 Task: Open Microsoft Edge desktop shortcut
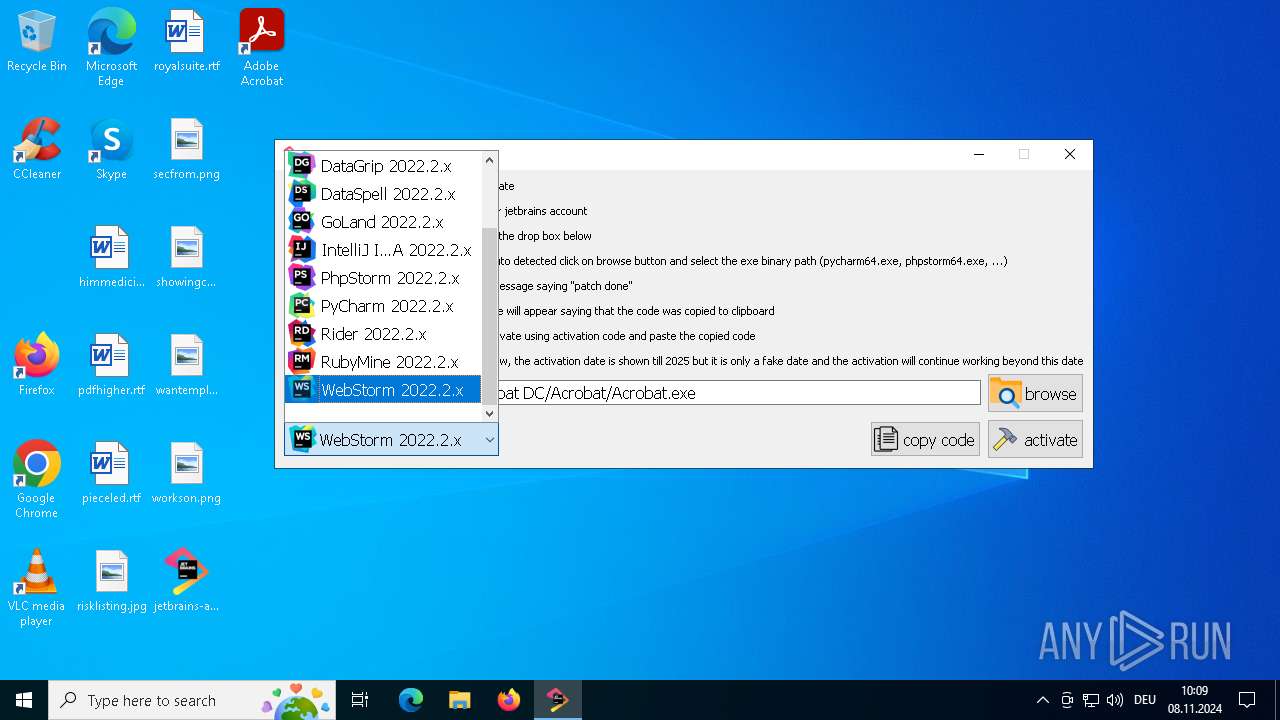111,48
